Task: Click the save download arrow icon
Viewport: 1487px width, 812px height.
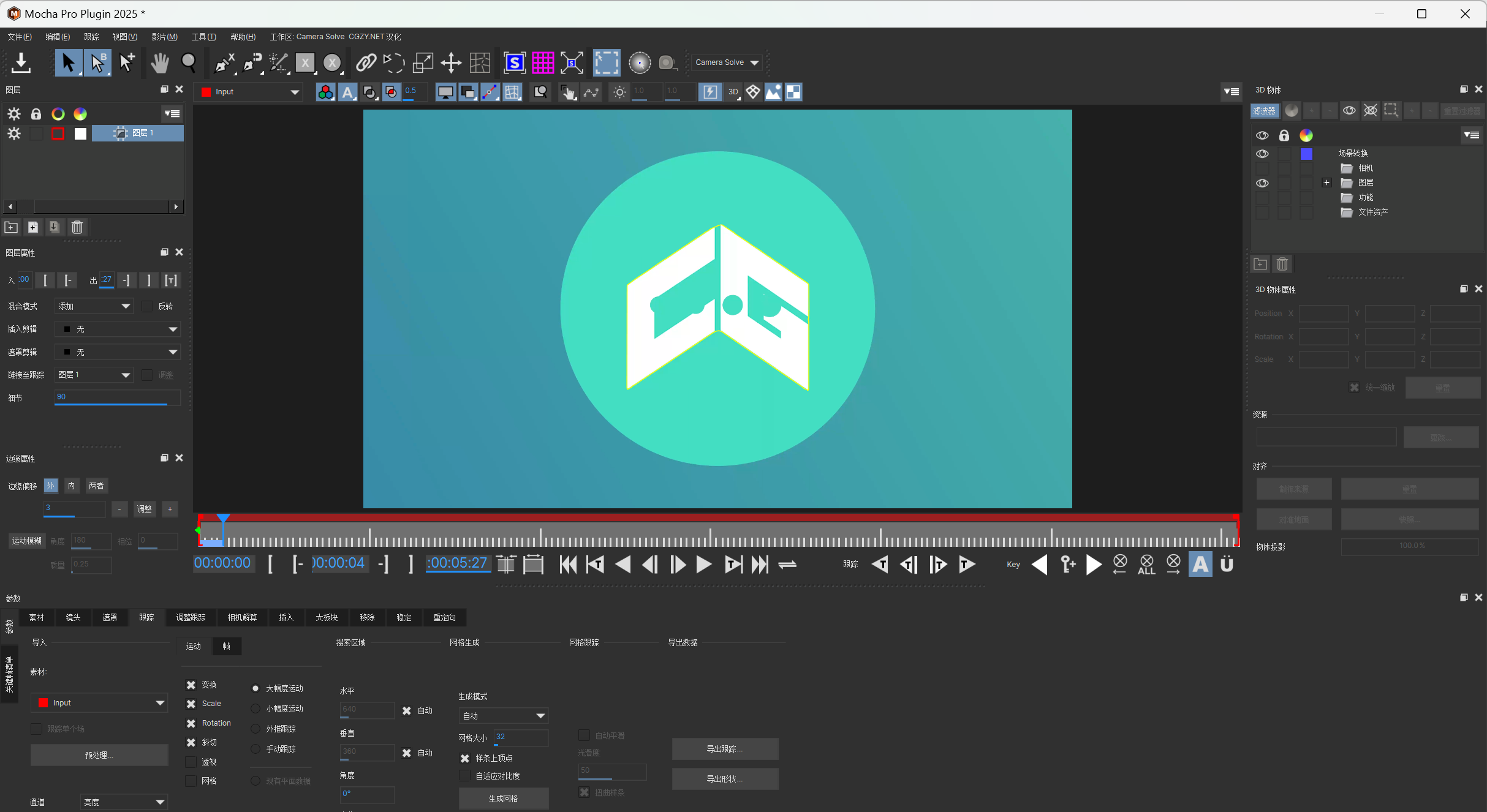Action: pyautogui.click(x=21, y=62)
